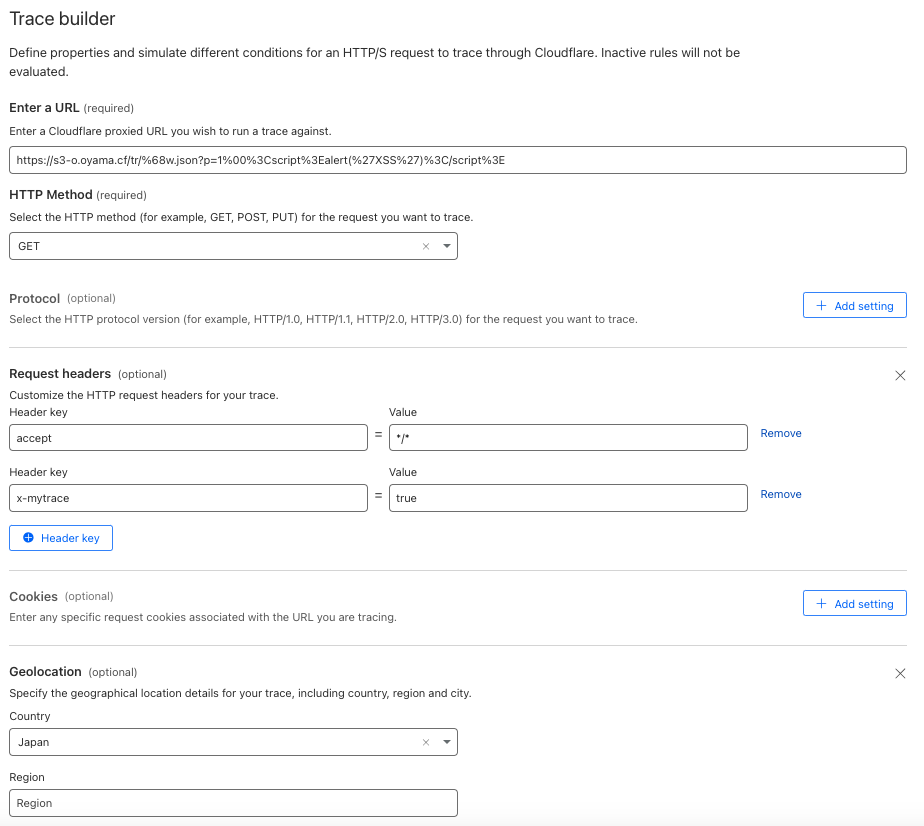The image size is (924, 826).
Task: Add a new Header key
Action: click(61, 538)
